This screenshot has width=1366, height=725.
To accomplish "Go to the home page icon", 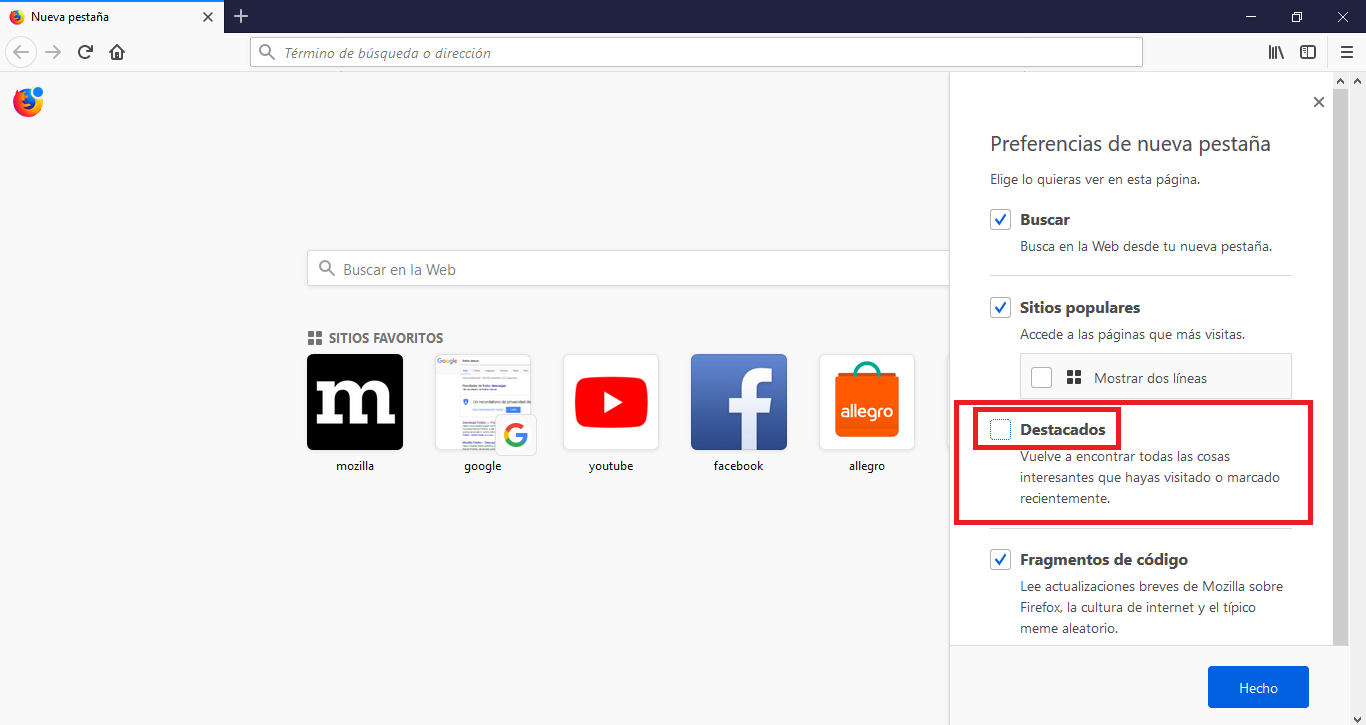I will click(117, 52).
